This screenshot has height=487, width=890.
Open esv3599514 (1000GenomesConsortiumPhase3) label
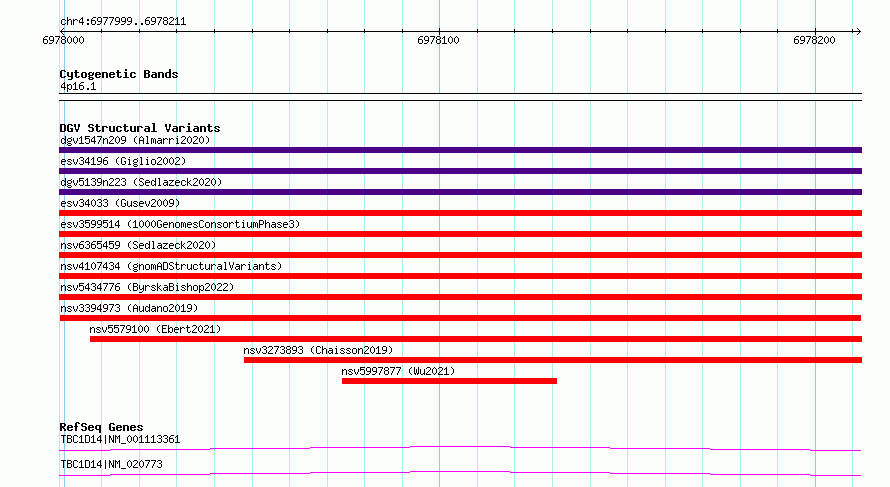pos(180,224)
